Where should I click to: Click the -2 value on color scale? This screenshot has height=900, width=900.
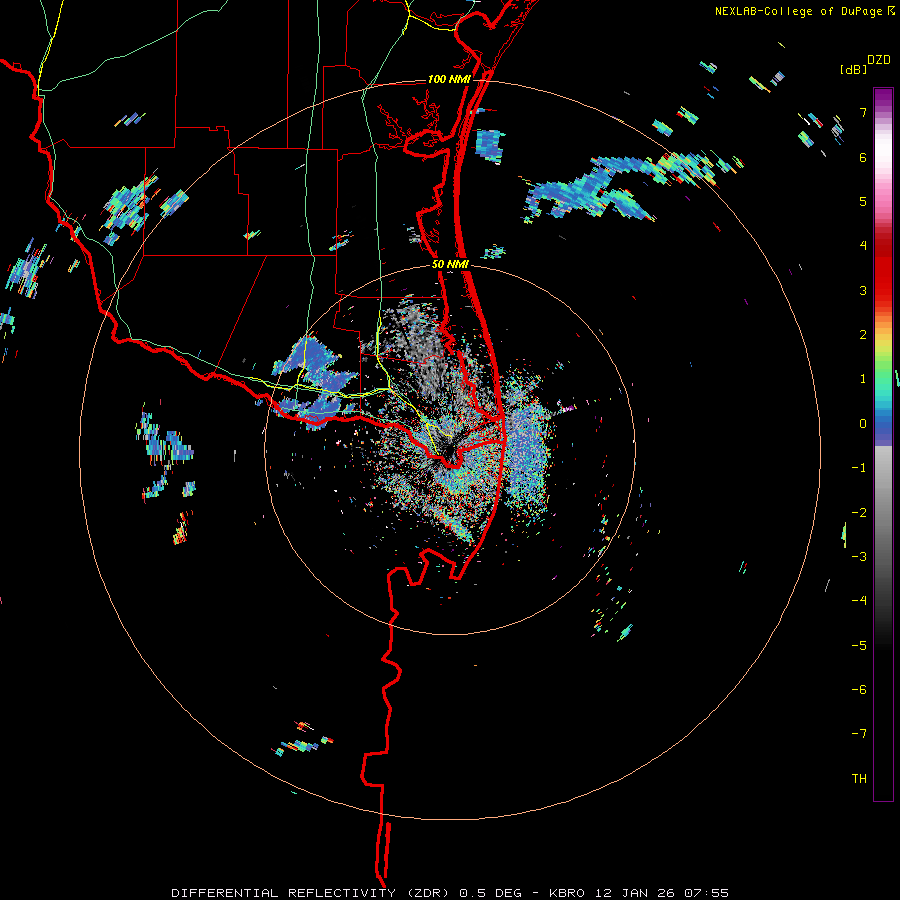pyautogui.click(x=859, y=512)
